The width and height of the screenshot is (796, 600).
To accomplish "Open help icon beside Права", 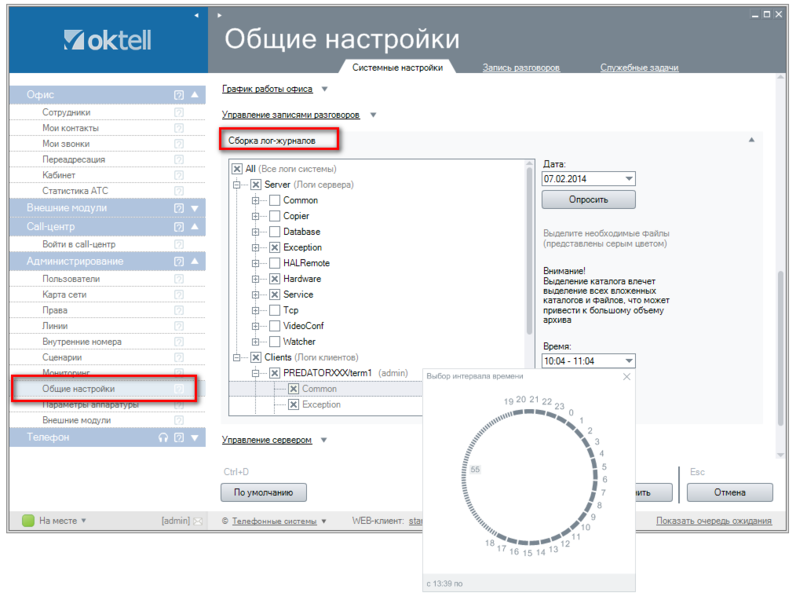I will (x=179, y=310).
